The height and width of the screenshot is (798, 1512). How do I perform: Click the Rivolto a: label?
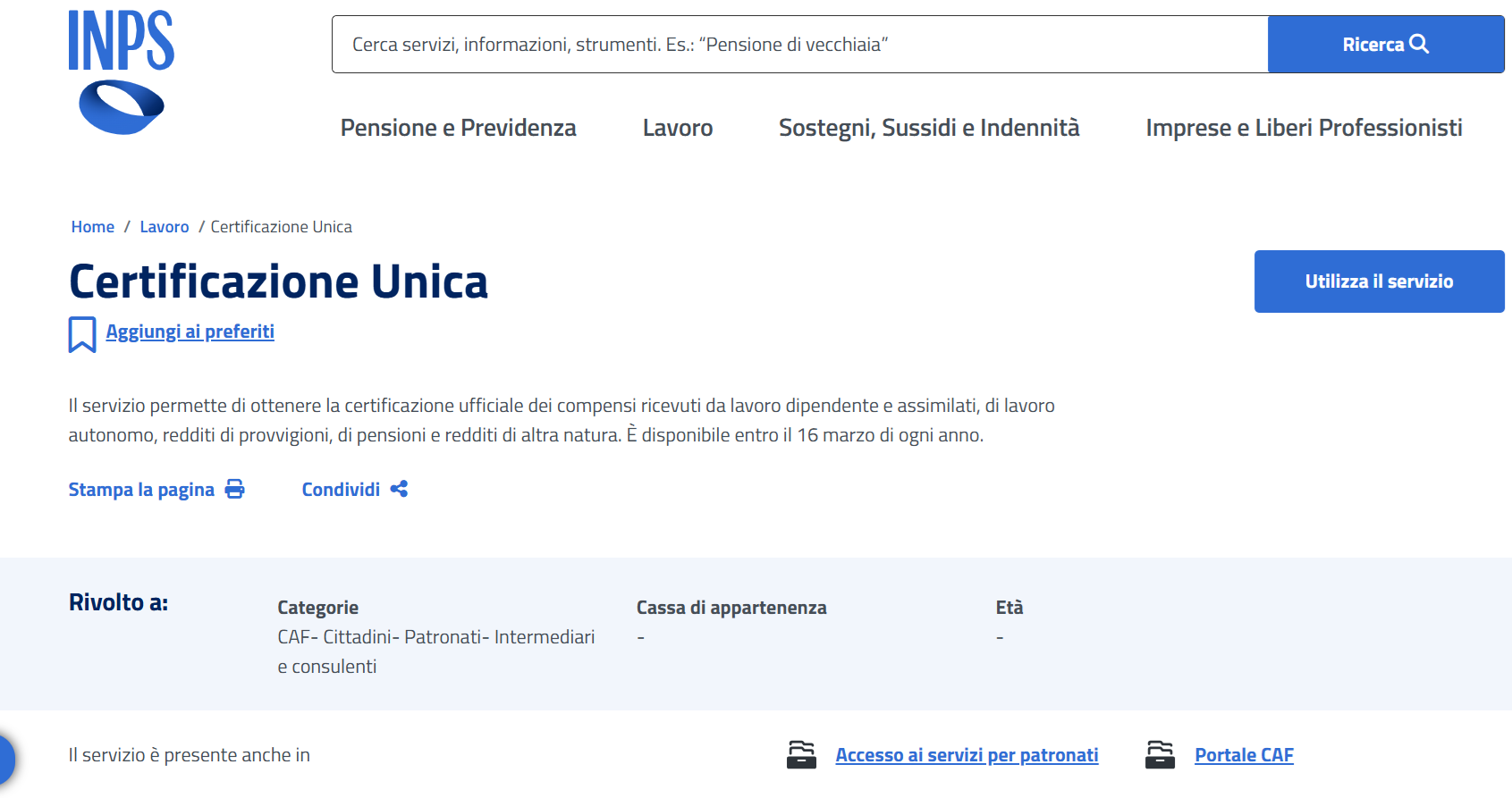coord(118,602)
